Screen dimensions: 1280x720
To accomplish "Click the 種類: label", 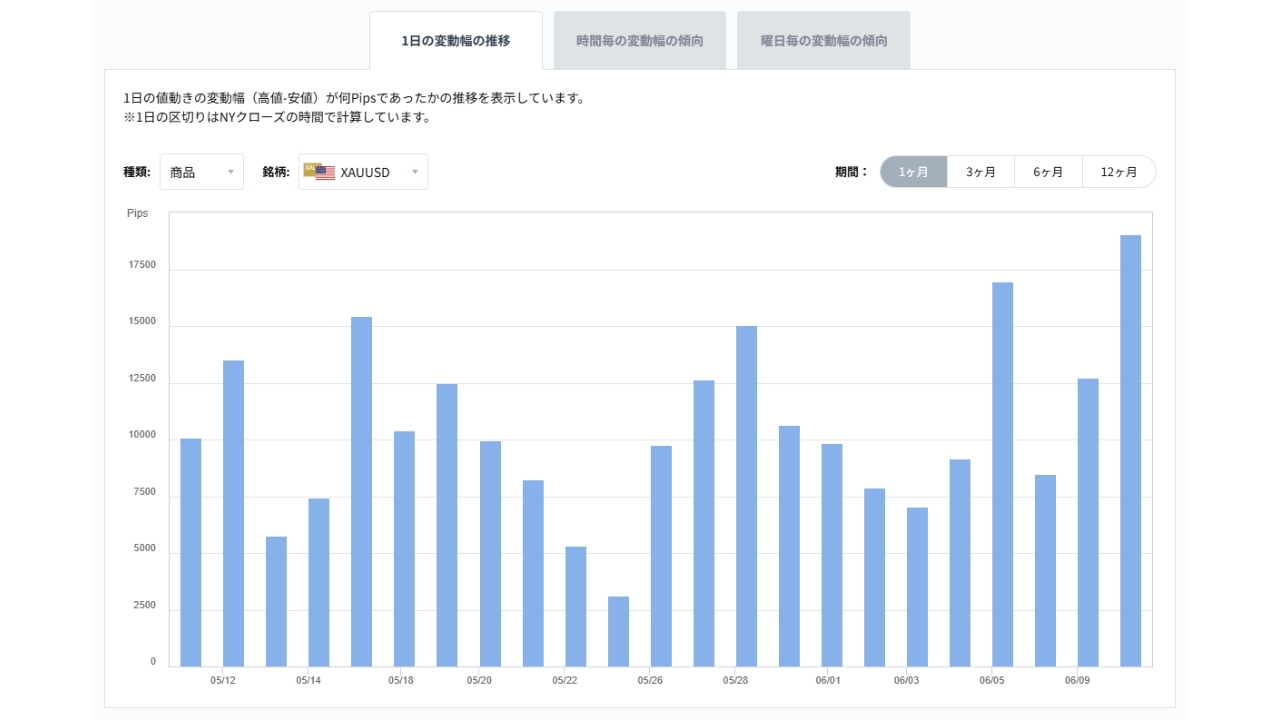I will (x=137, y=172).
